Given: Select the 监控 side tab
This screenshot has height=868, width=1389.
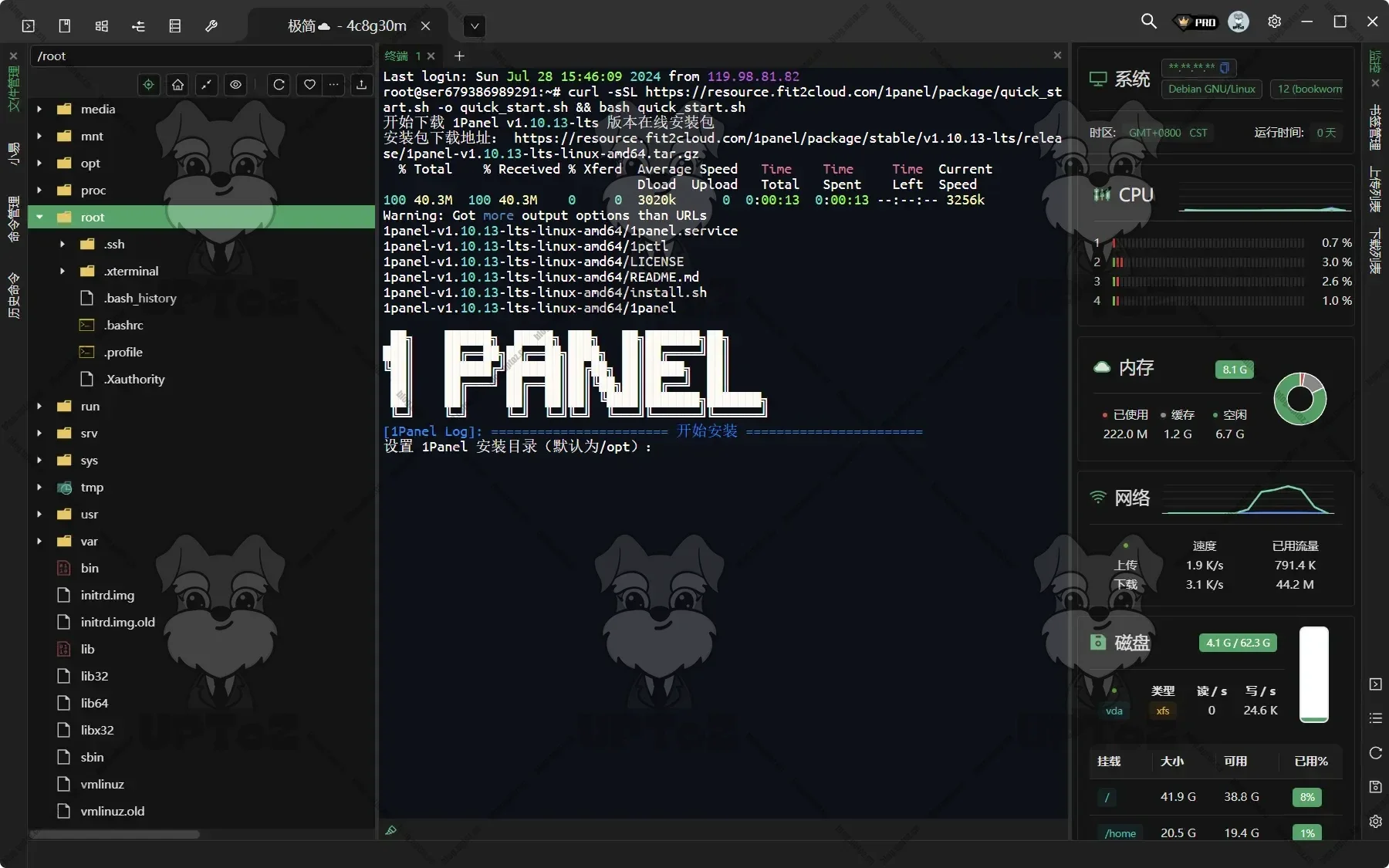Looking at the screenshot, I should coord(1375,61).
